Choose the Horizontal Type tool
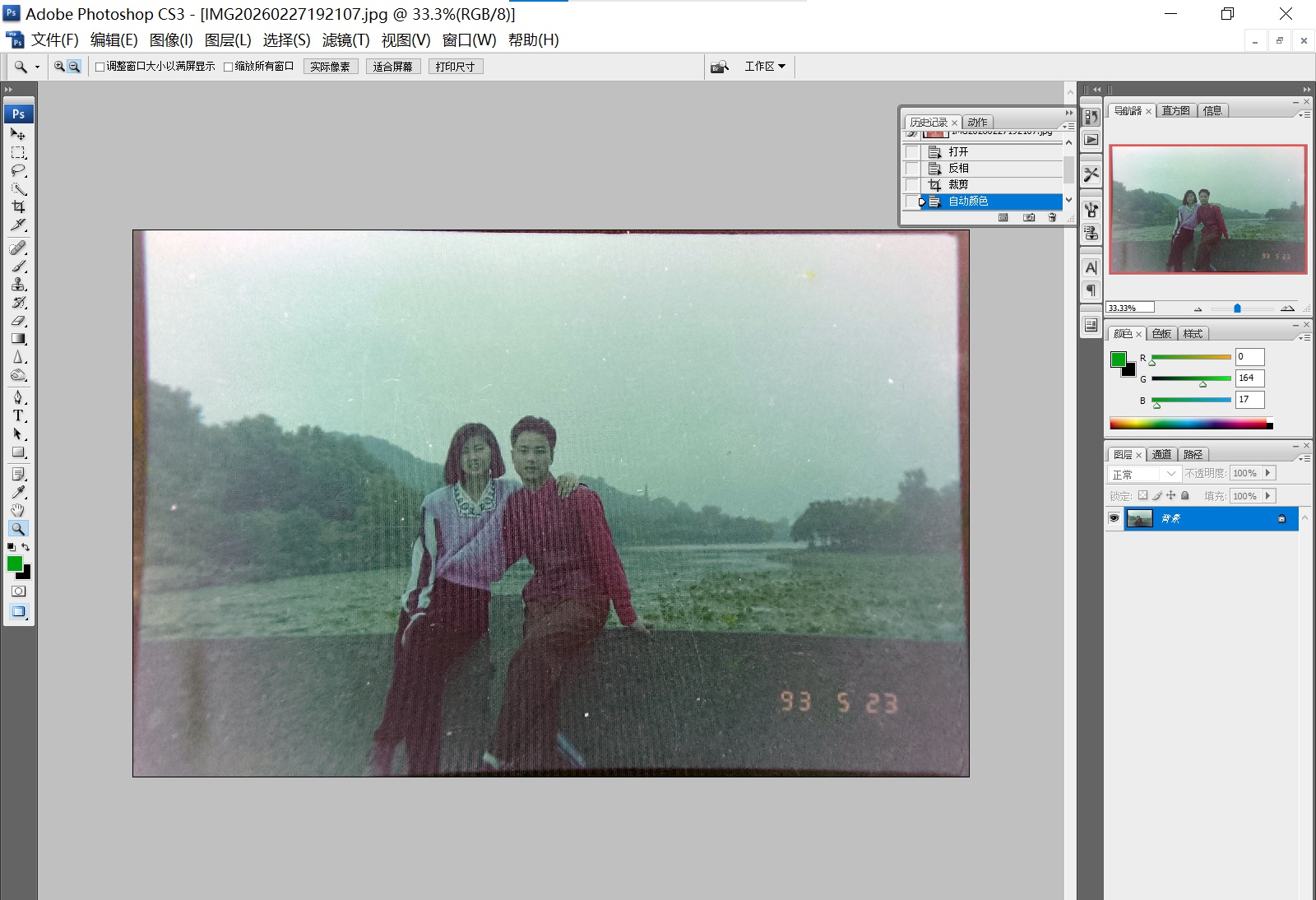Viewport: 1316px width, 900px height. (18, 415)
